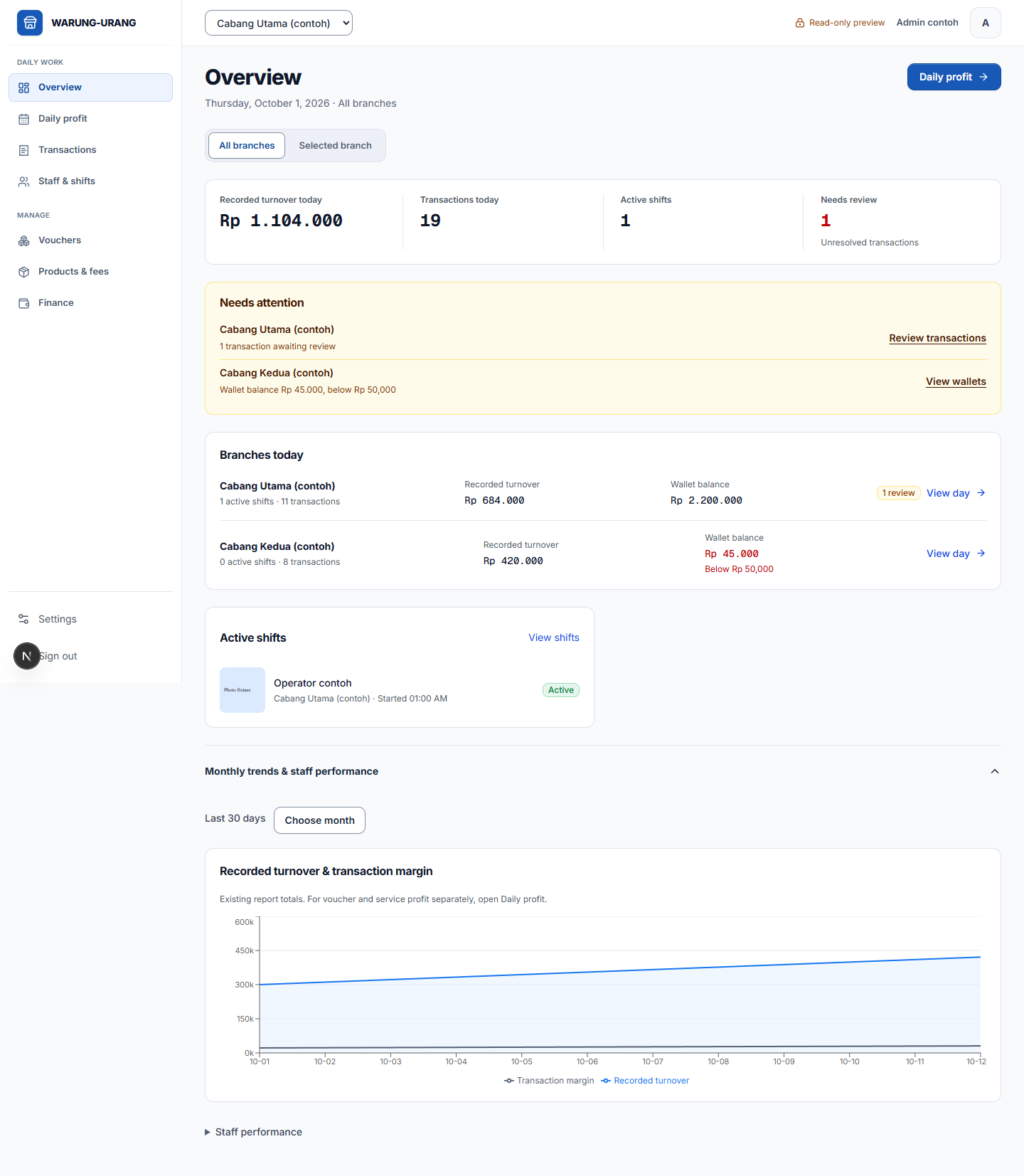Click the Operator contoh photo thumbnail

tap(242, 690)
